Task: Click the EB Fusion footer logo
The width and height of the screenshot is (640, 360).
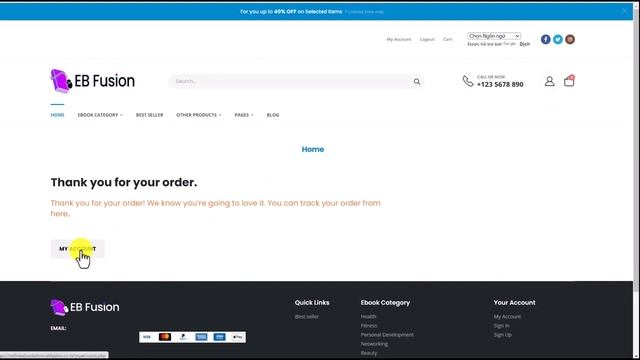Action: coord(85,307)
